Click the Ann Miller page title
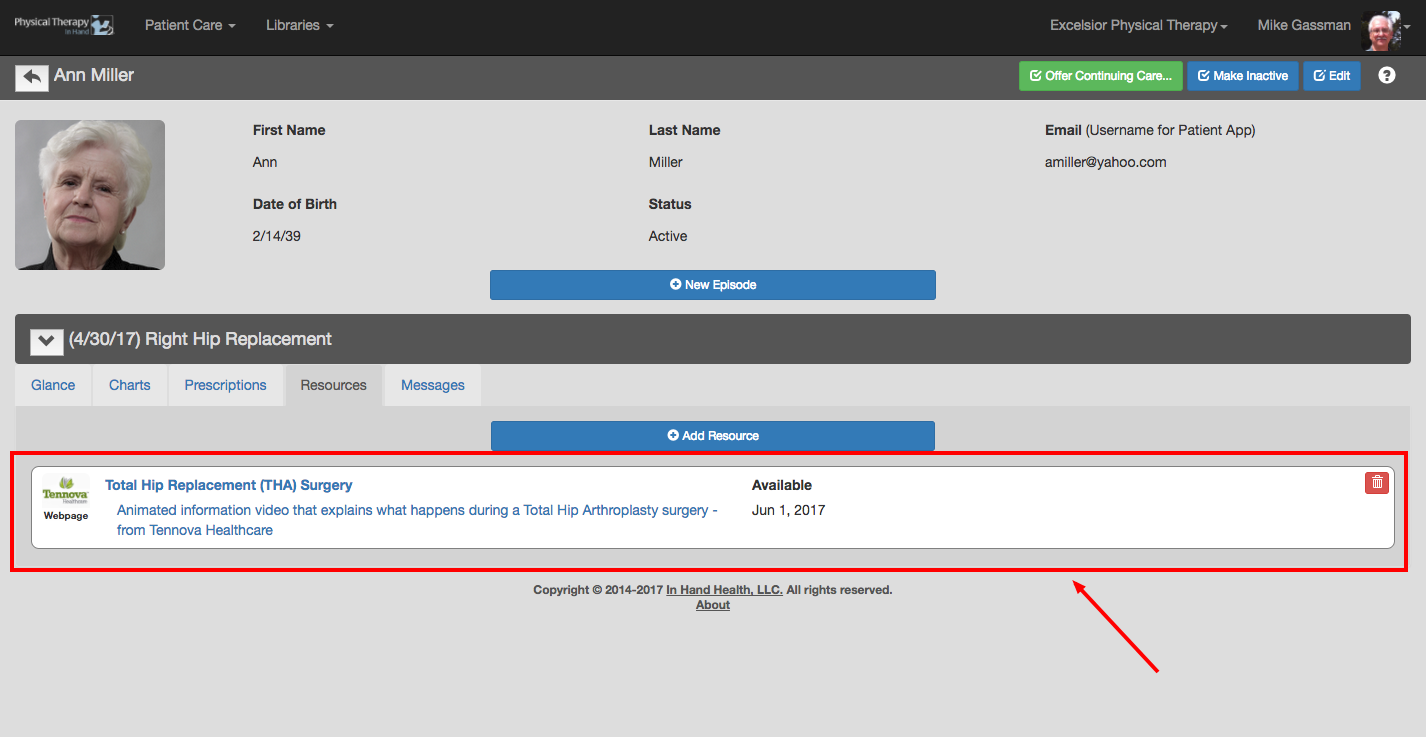Viewport: 1426px width, 737px height. point(94,75)
